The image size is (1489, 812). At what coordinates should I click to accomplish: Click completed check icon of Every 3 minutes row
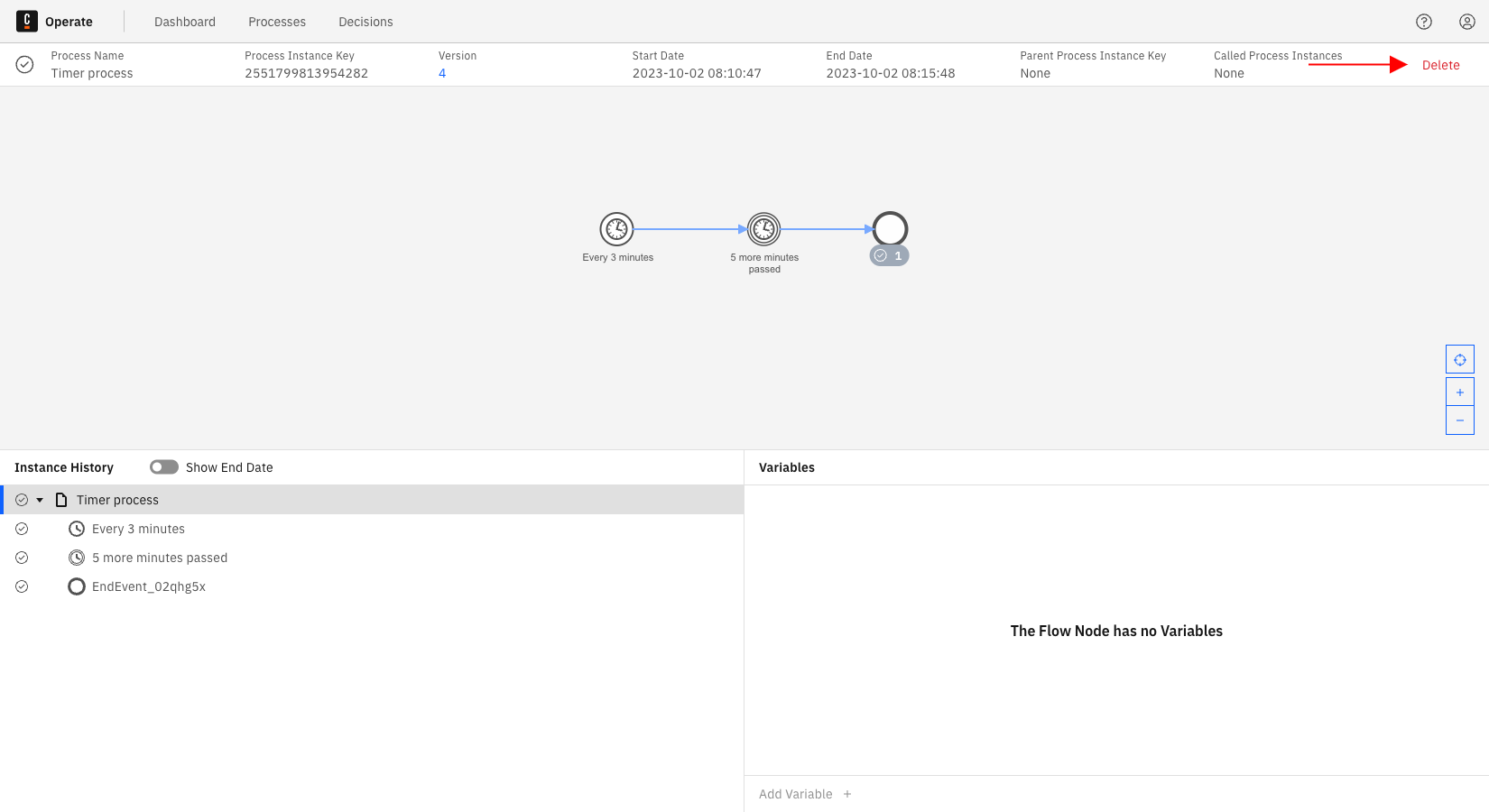coord(22,529)
